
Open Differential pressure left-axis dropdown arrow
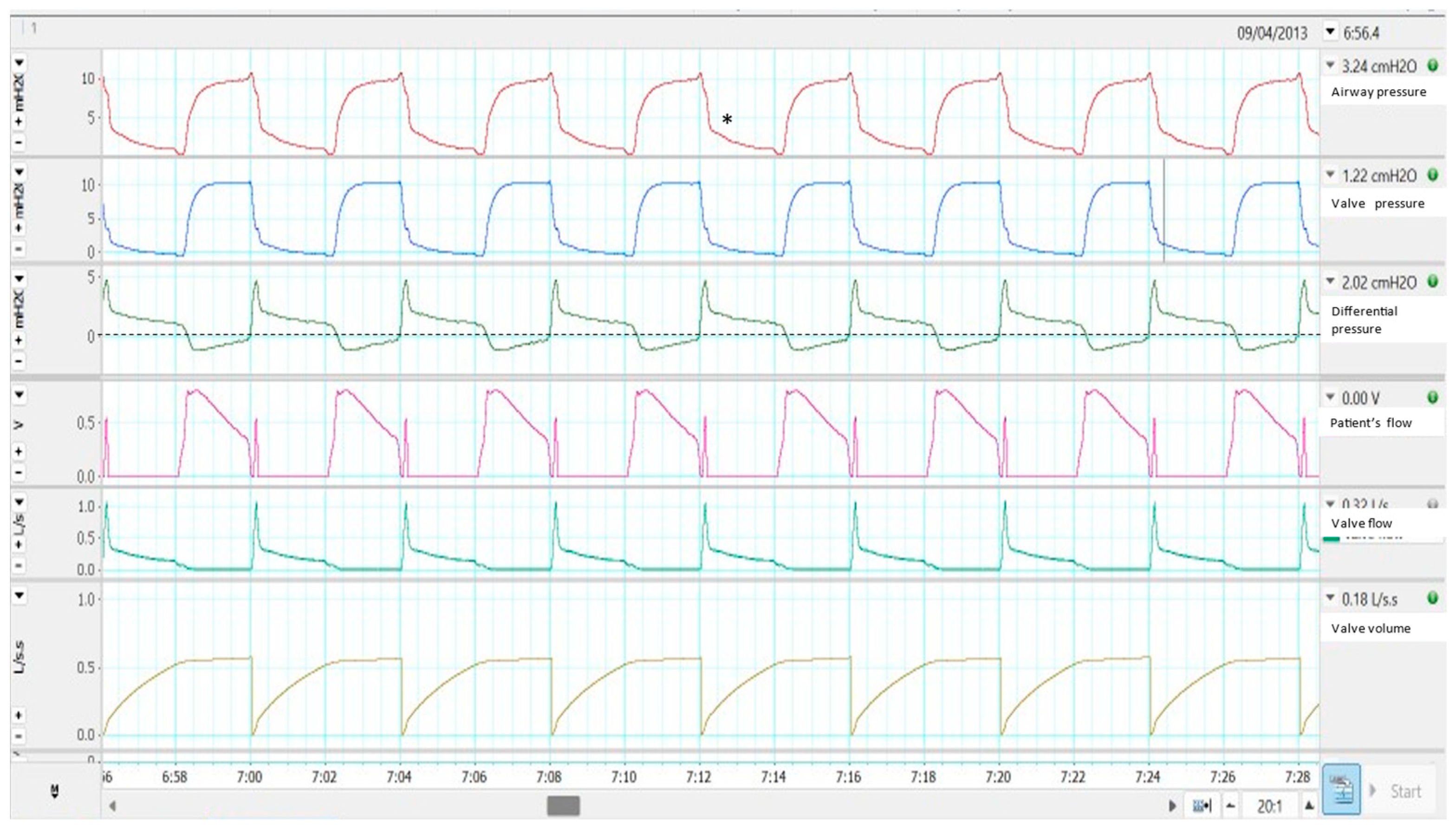tap(19, 279)
